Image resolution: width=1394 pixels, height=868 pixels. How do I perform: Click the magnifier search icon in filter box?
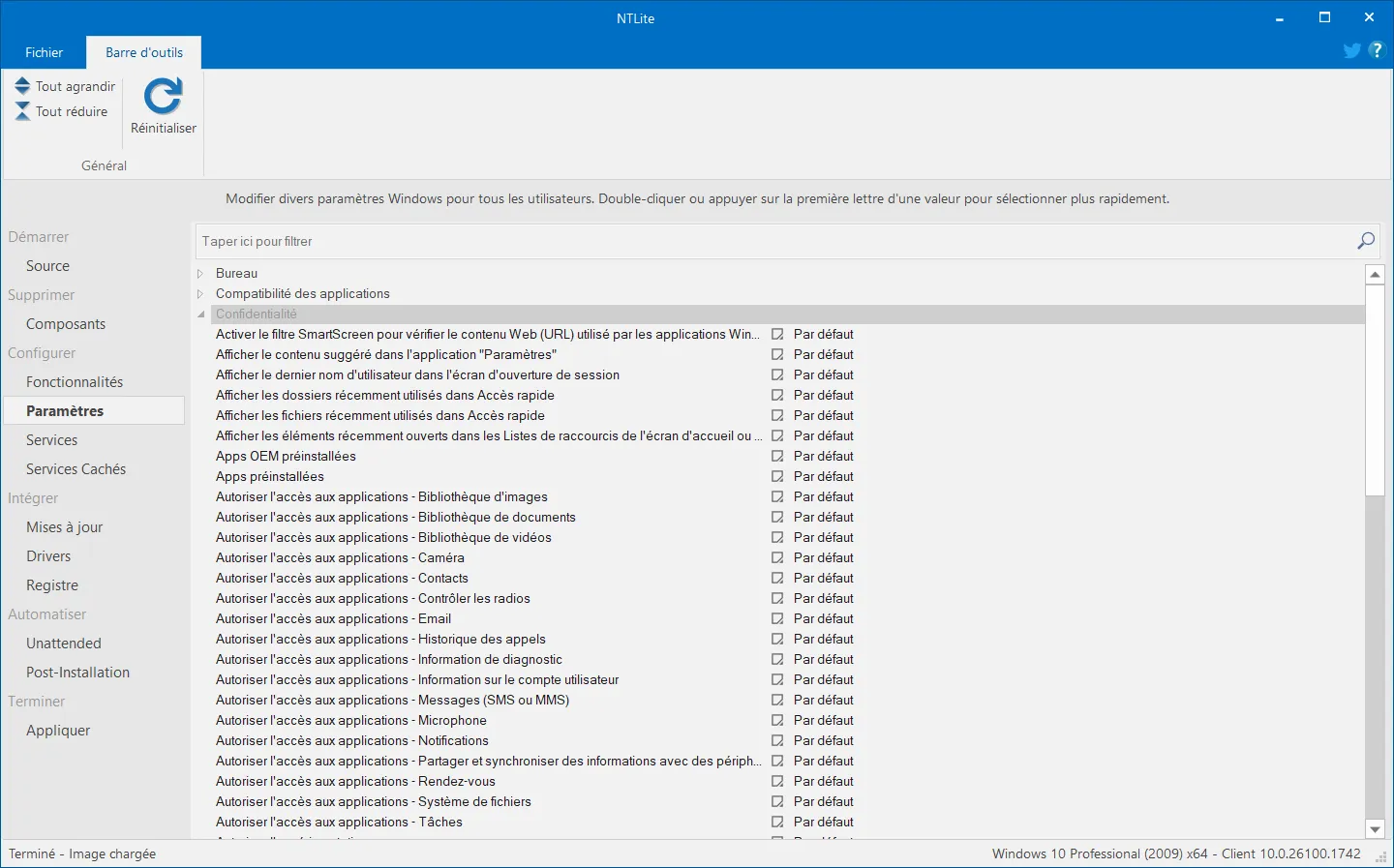click(x=1366, y=241)
